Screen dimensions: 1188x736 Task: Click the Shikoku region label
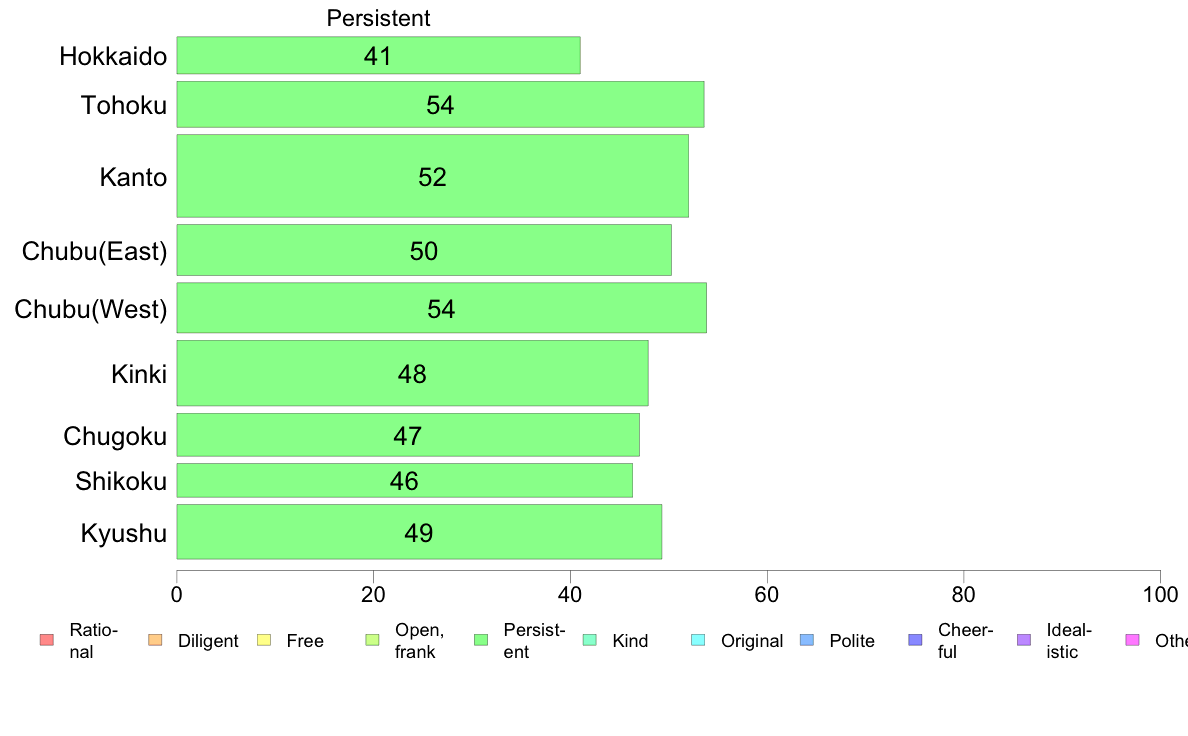tap(121, 481)
